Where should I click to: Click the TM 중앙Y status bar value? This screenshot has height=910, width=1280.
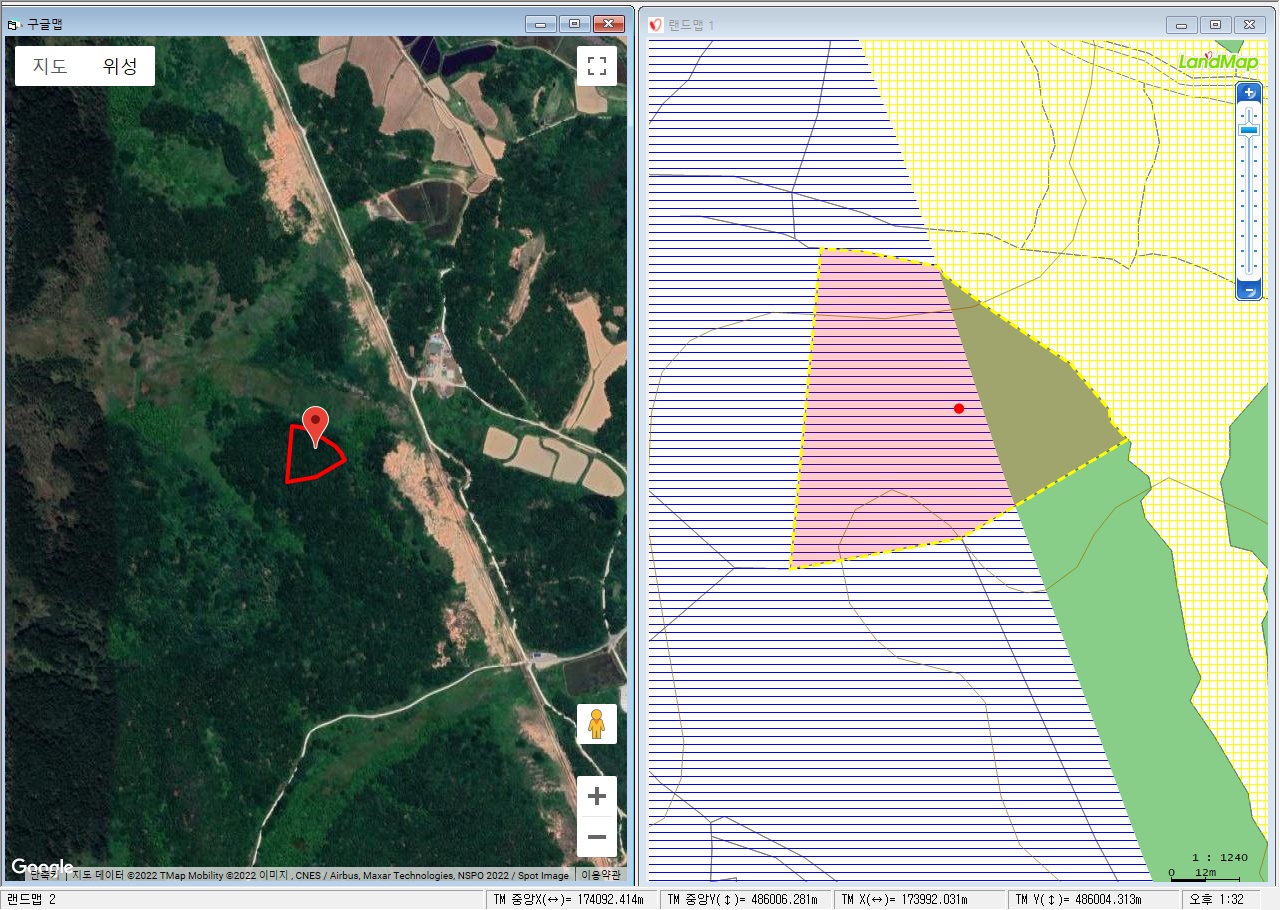coord(745,899)
